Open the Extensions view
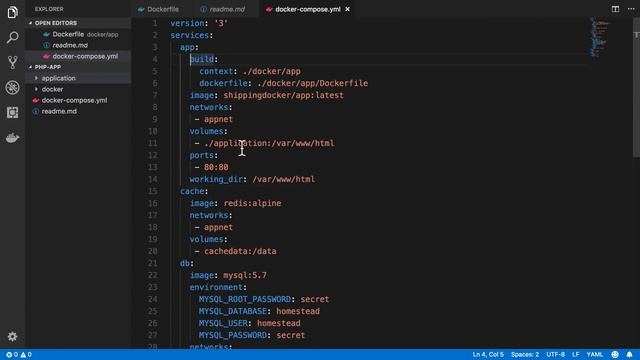The height and width of the screenshot is (360, 640). point(12,113)
